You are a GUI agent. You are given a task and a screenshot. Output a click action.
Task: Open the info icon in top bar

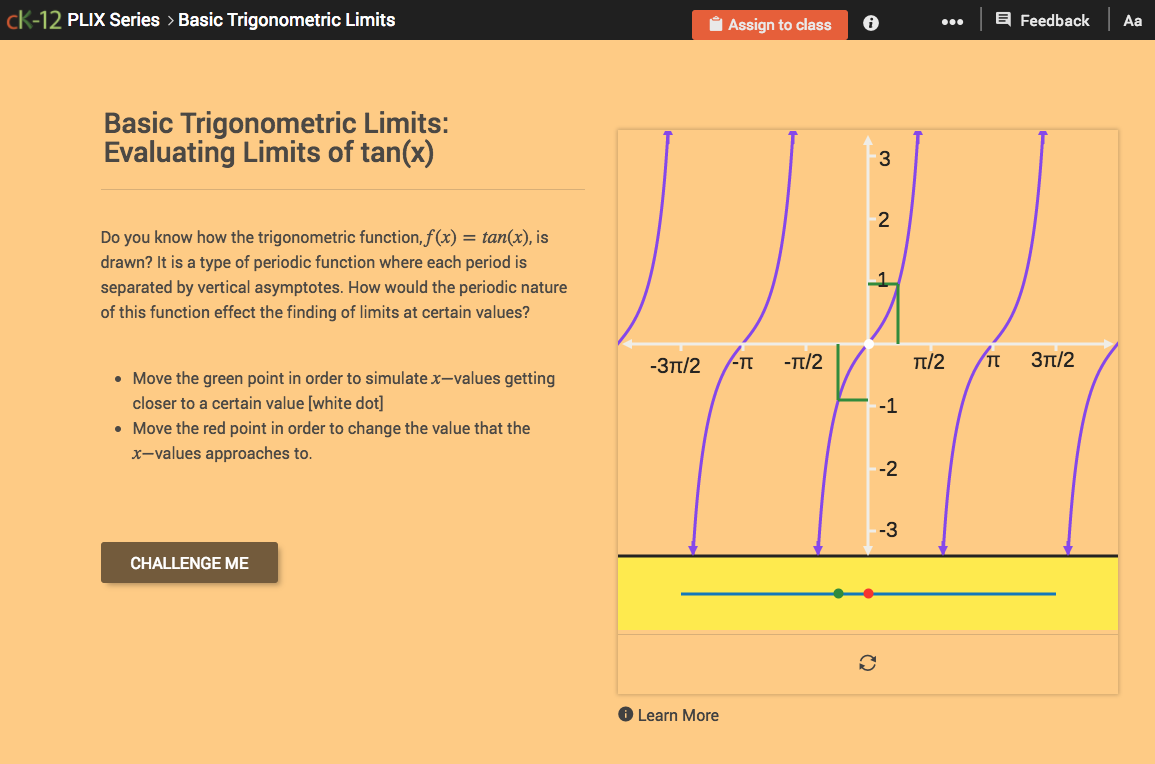(870, 23)
